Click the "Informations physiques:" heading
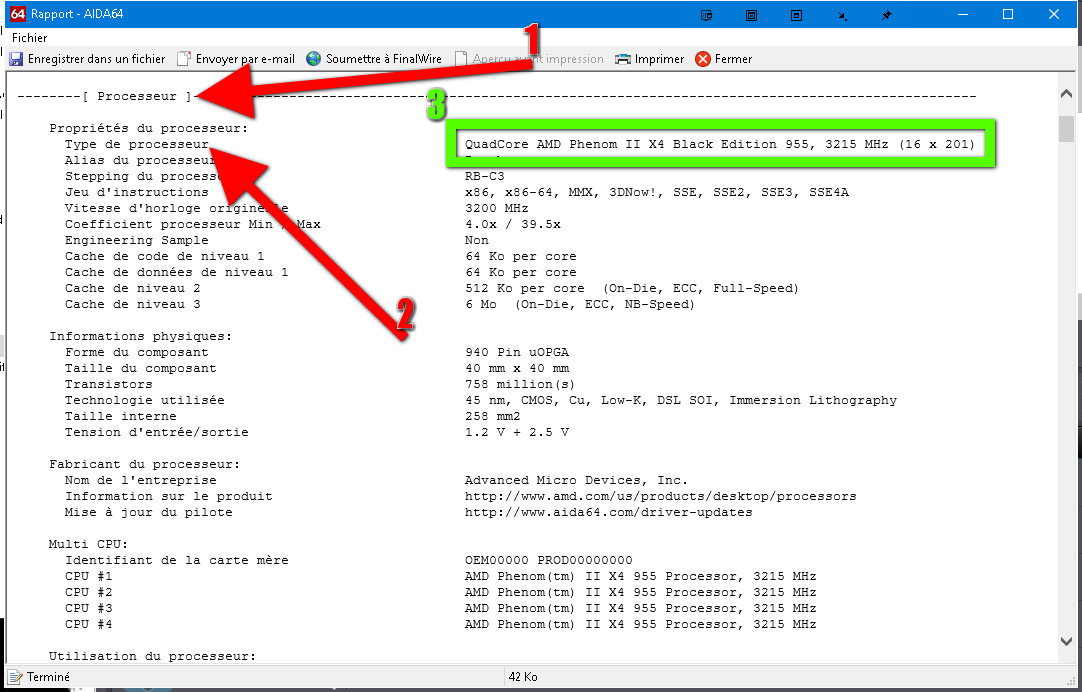Screen dimensions: 1082x692 (x=140, y=337)
